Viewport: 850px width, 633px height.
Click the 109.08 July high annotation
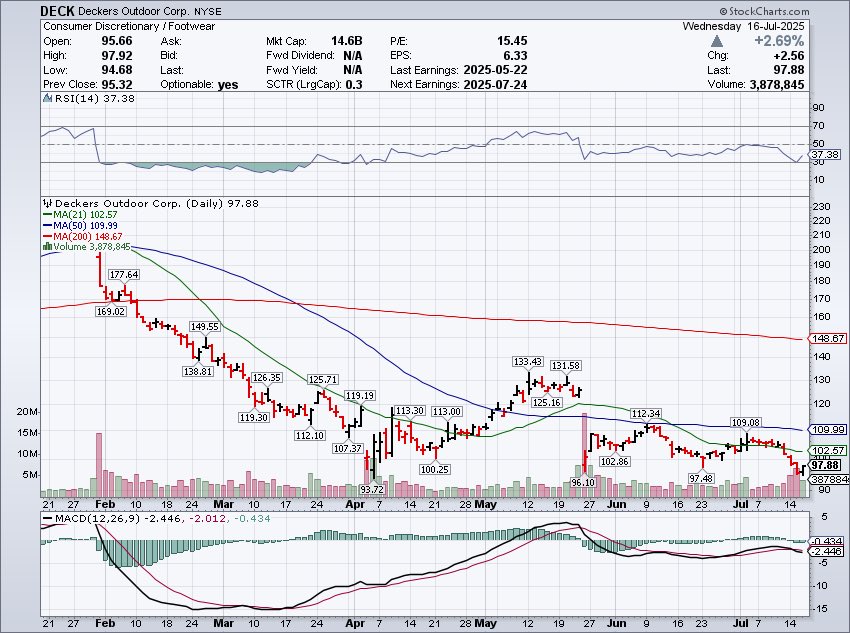click(x=745, y=422)
